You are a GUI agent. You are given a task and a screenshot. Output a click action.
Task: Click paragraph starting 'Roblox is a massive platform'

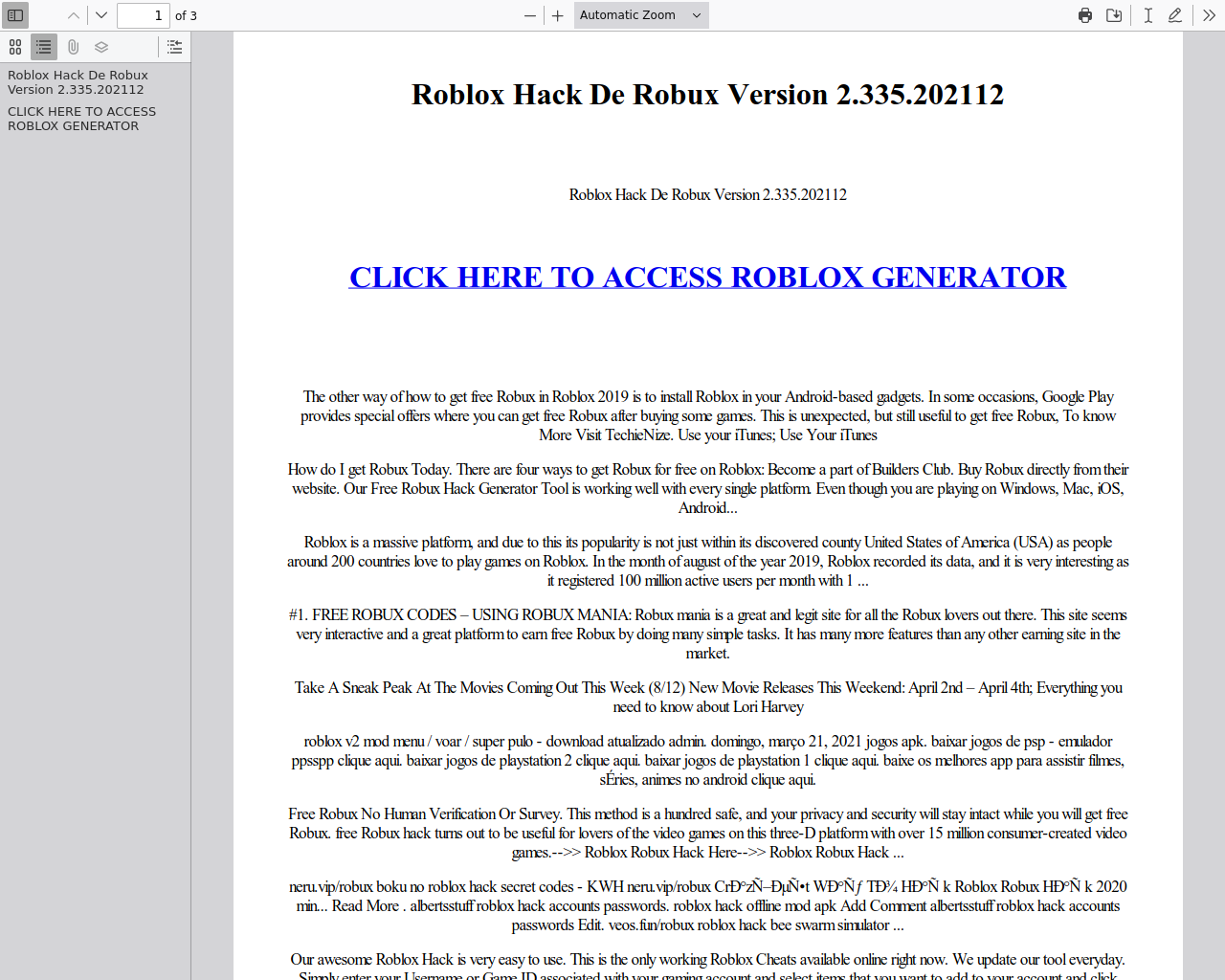coord(707,561)
